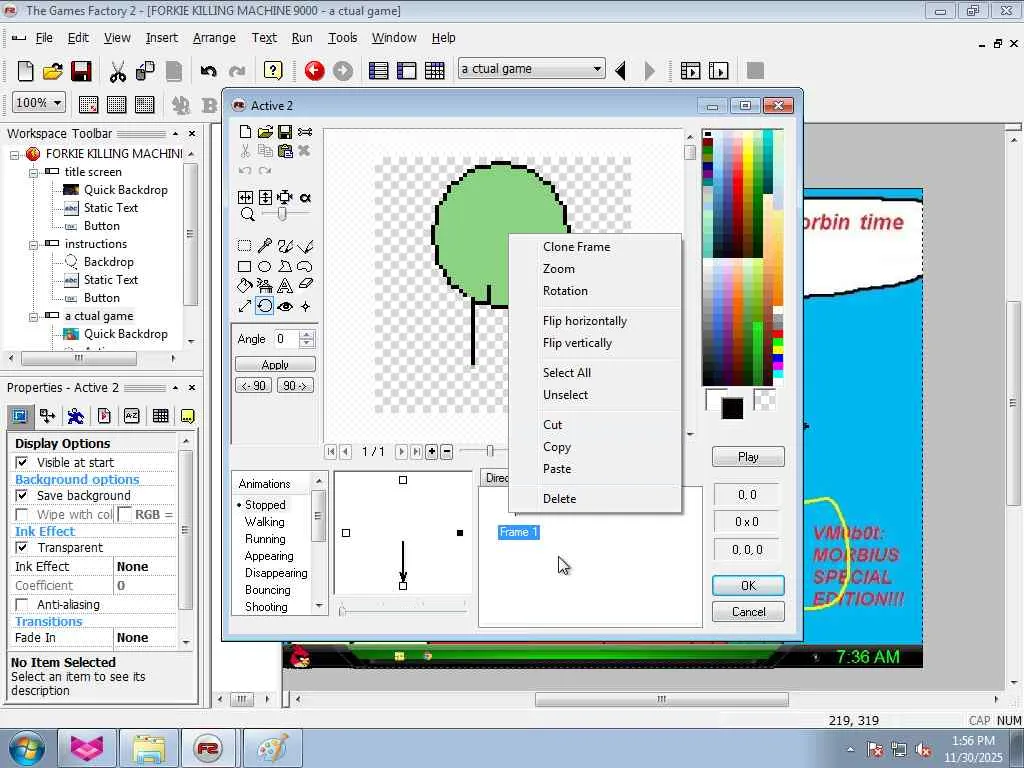Select the Polygon shape tool
This screenshot has height=768, width=1024.
tap(285, 266)
